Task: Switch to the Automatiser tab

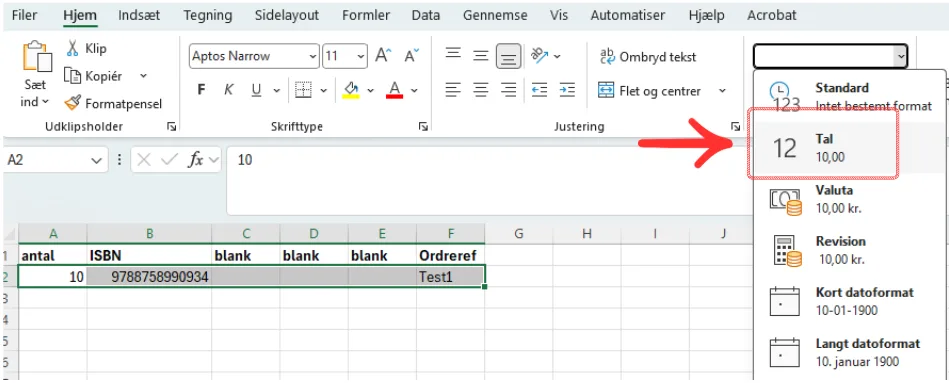Action: click(x=628, y=15)
